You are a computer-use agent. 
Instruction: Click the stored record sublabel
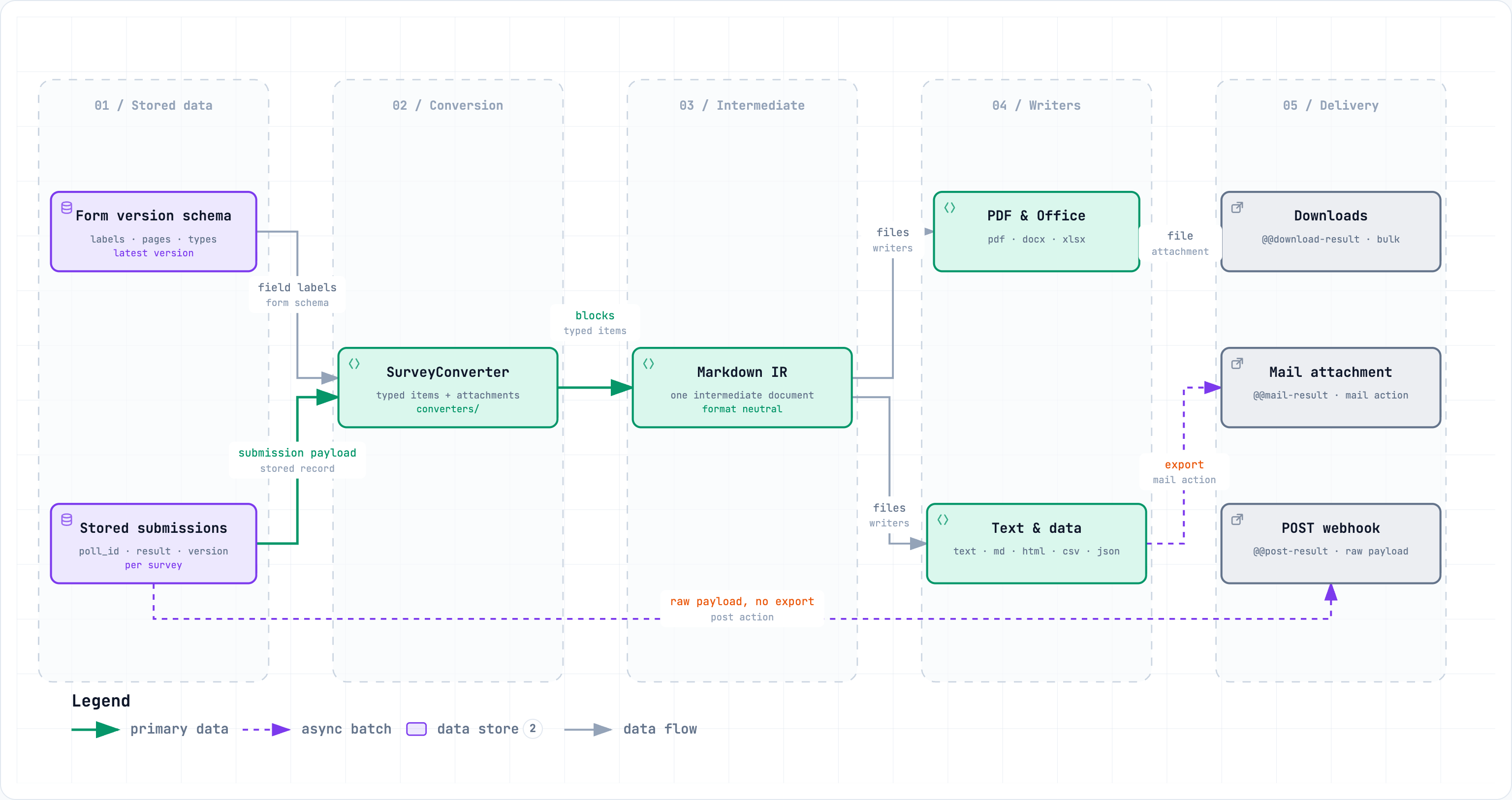[297, 469]
